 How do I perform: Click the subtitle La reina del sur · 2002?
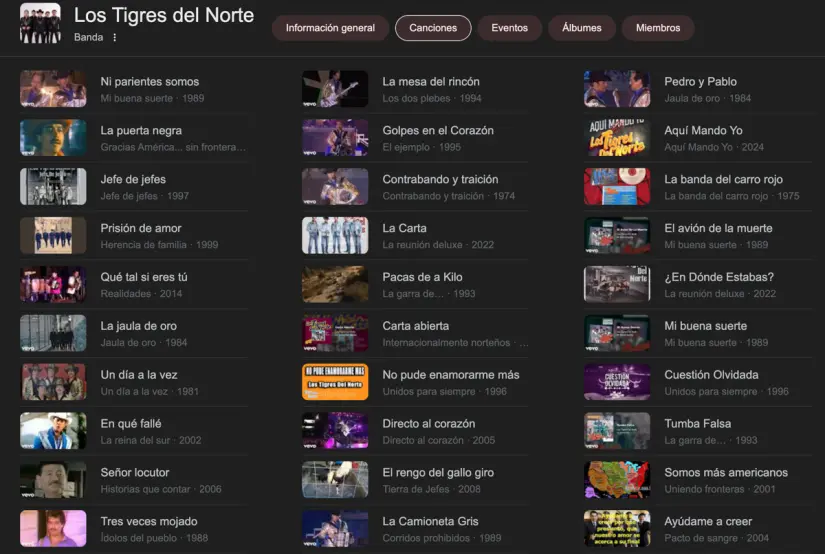(x=151, y=440)
